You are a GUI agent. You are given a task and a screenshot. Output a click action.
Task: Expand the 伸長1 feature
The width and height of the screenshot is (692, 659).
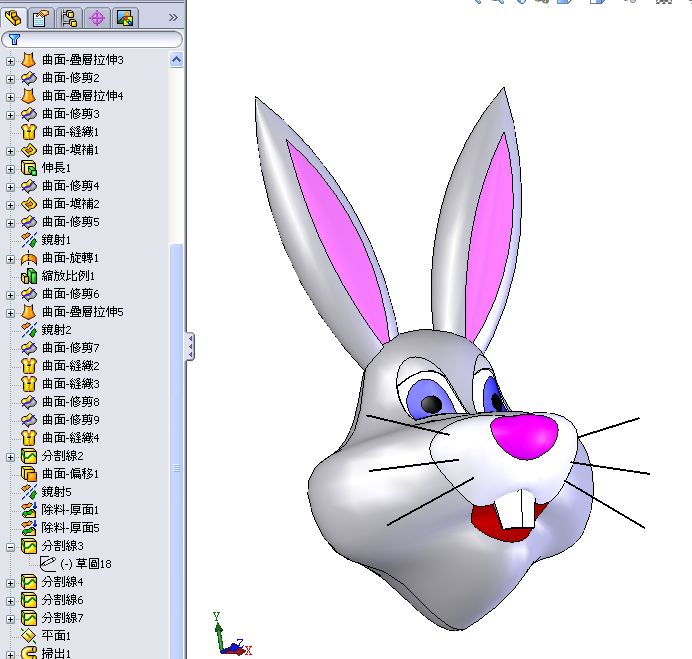pyautogui.click(x=10, y=169)
